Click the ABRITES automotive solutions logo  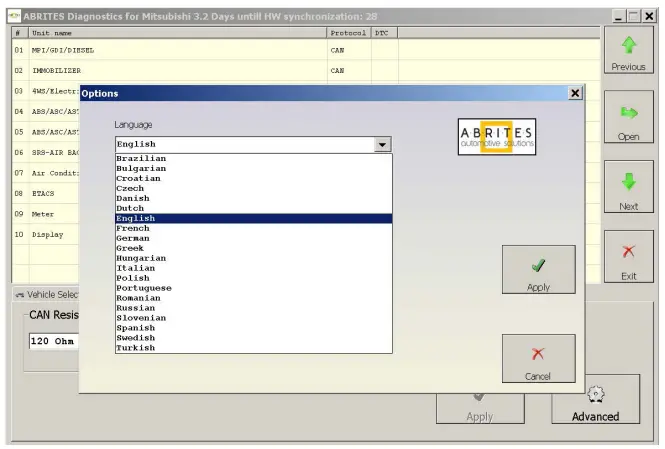coord(497,137)
